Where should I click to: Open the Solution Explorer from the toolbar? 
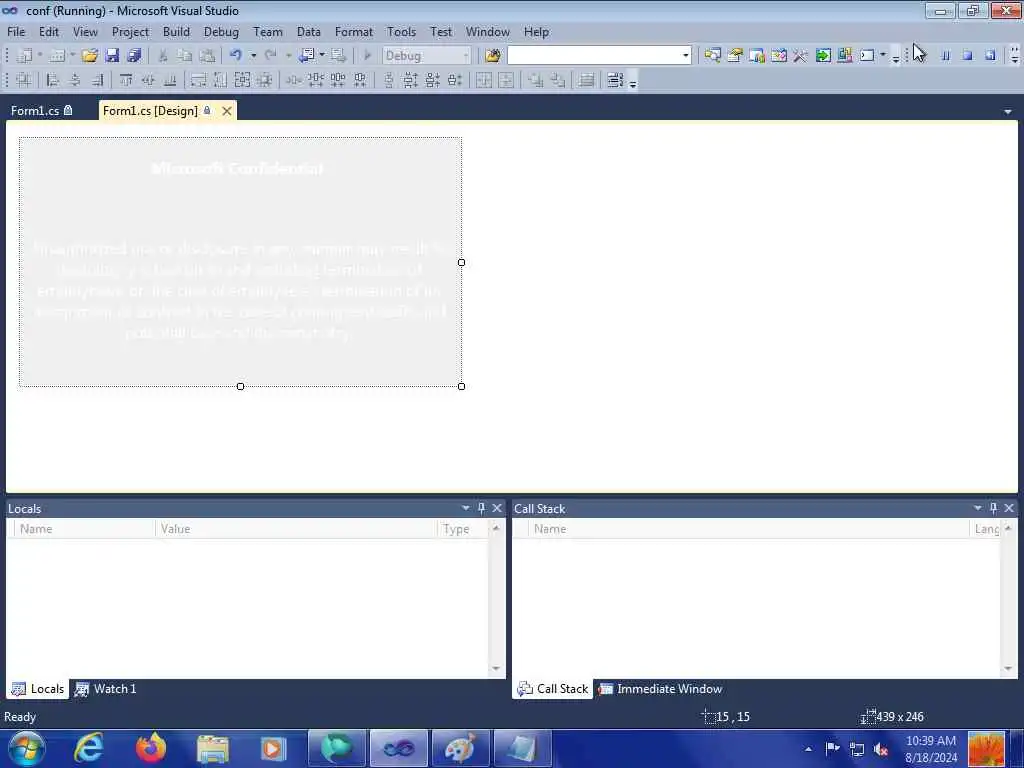click(x=712, y=56)
